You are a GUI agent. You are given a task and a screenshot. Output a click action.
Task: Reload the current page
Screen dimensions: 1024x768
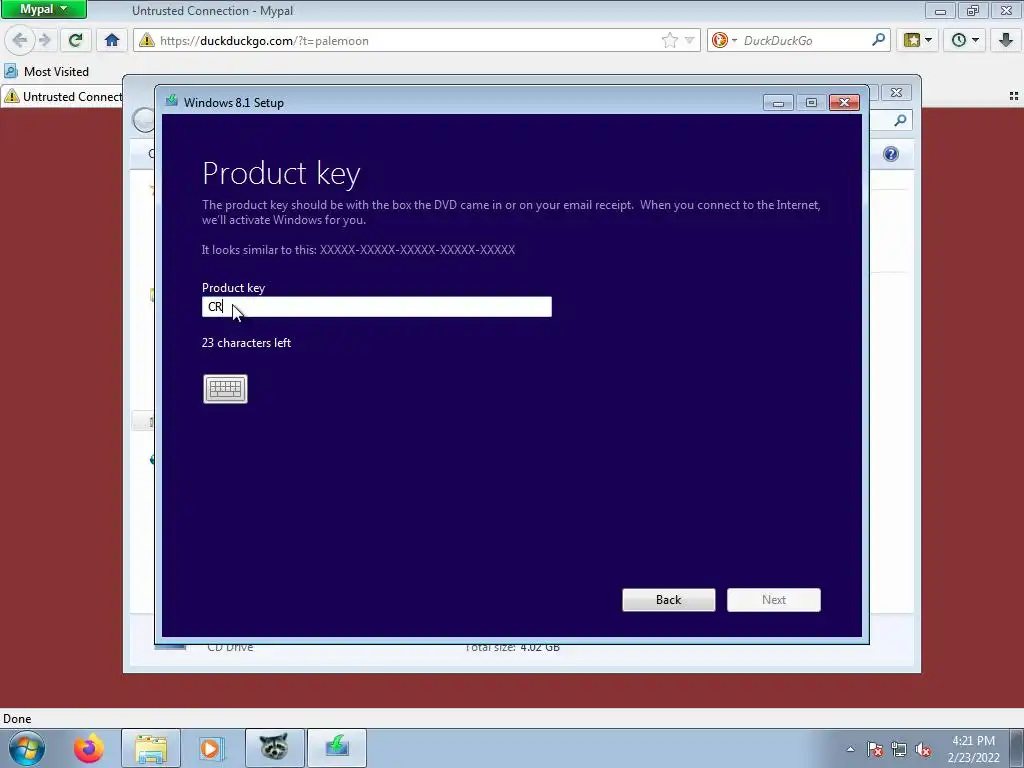coord(75,40)
